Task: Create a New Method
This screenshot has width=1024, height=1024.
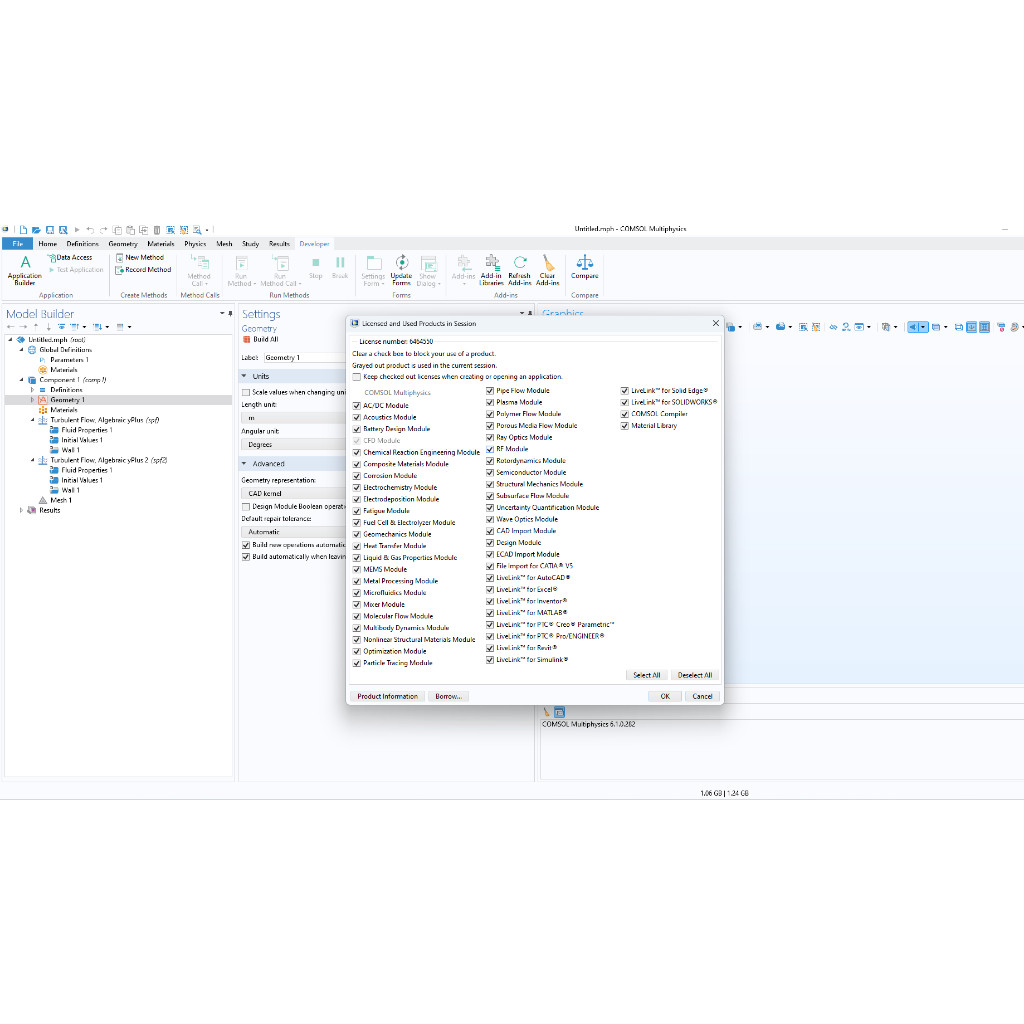Action: click(x=139, y=257)
